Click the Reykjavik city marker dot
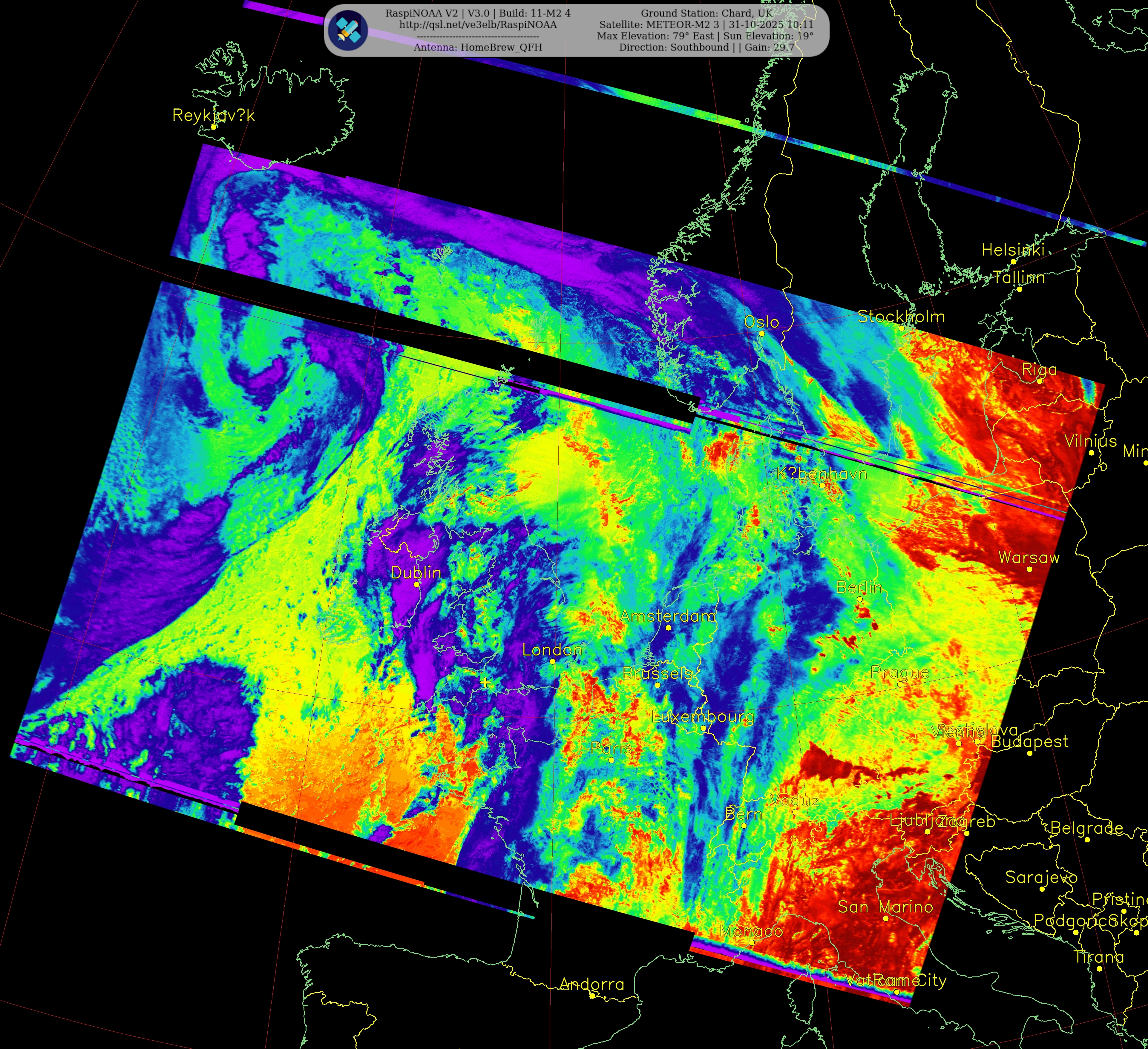This screenshot has width=1148, height=1049. [x=214, y=127]
